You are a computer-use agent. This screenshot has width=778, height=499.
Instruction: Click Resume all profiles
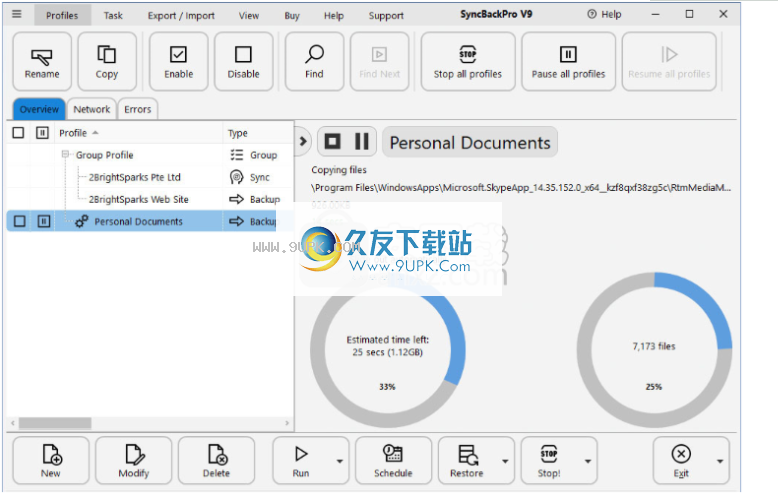[669, 62]
